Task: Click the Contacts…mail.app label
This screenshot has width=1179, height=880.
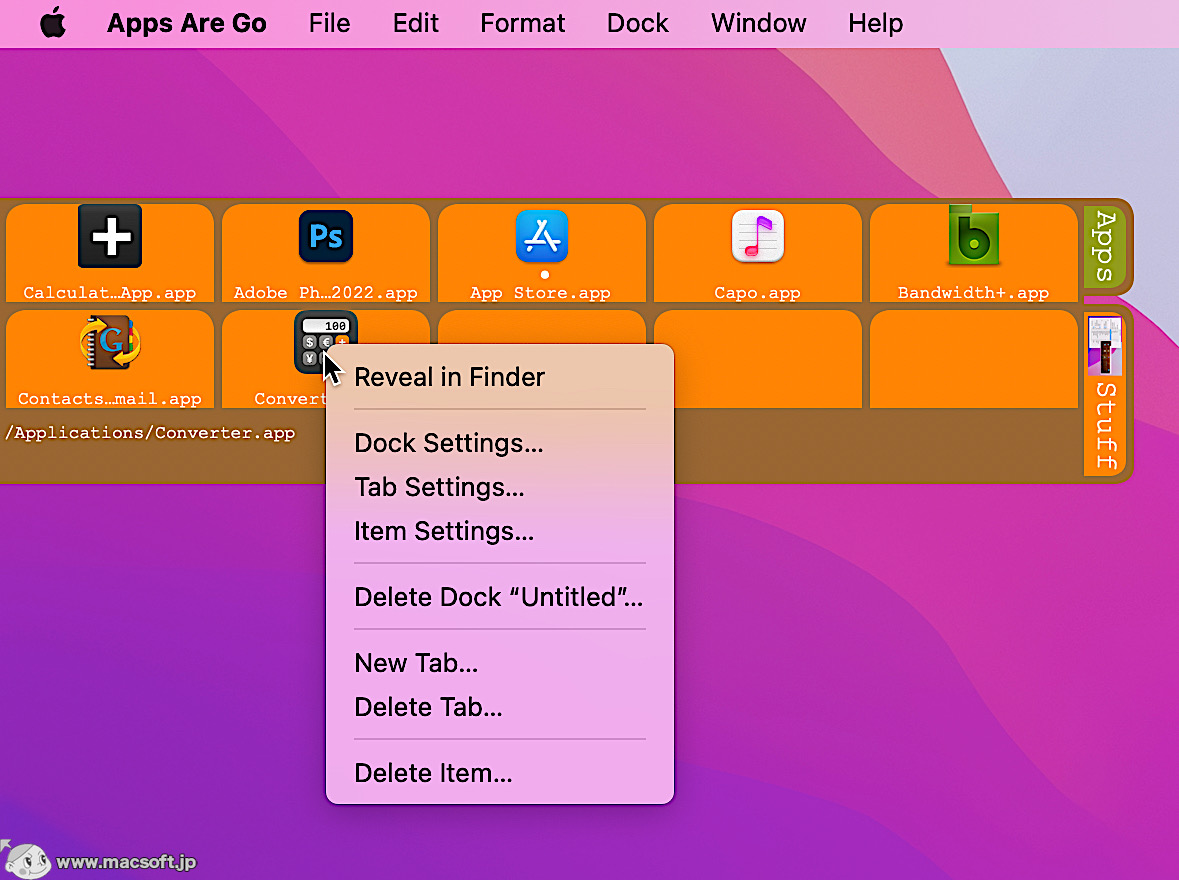Action: click(x=110, y=399)
